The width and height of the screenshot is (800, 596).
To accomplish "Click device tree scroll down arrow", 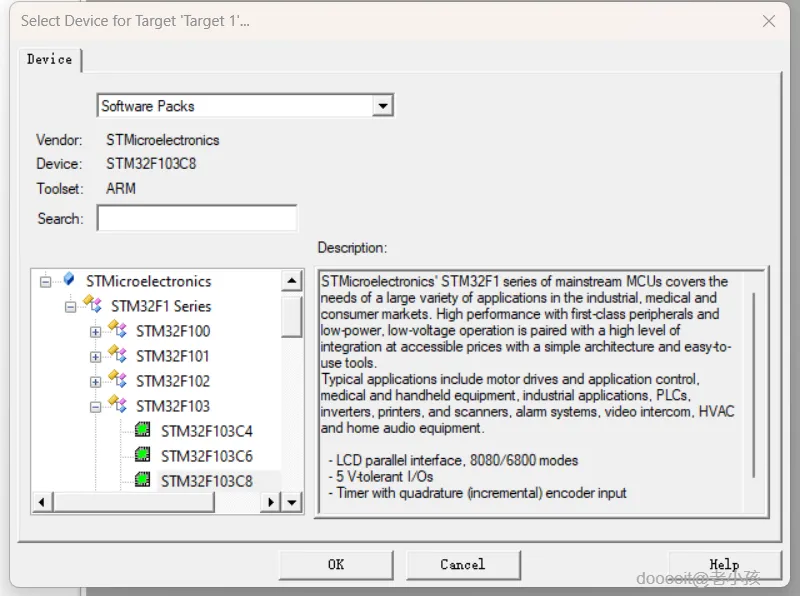I will pyautogui.click(x=292, y=503).
